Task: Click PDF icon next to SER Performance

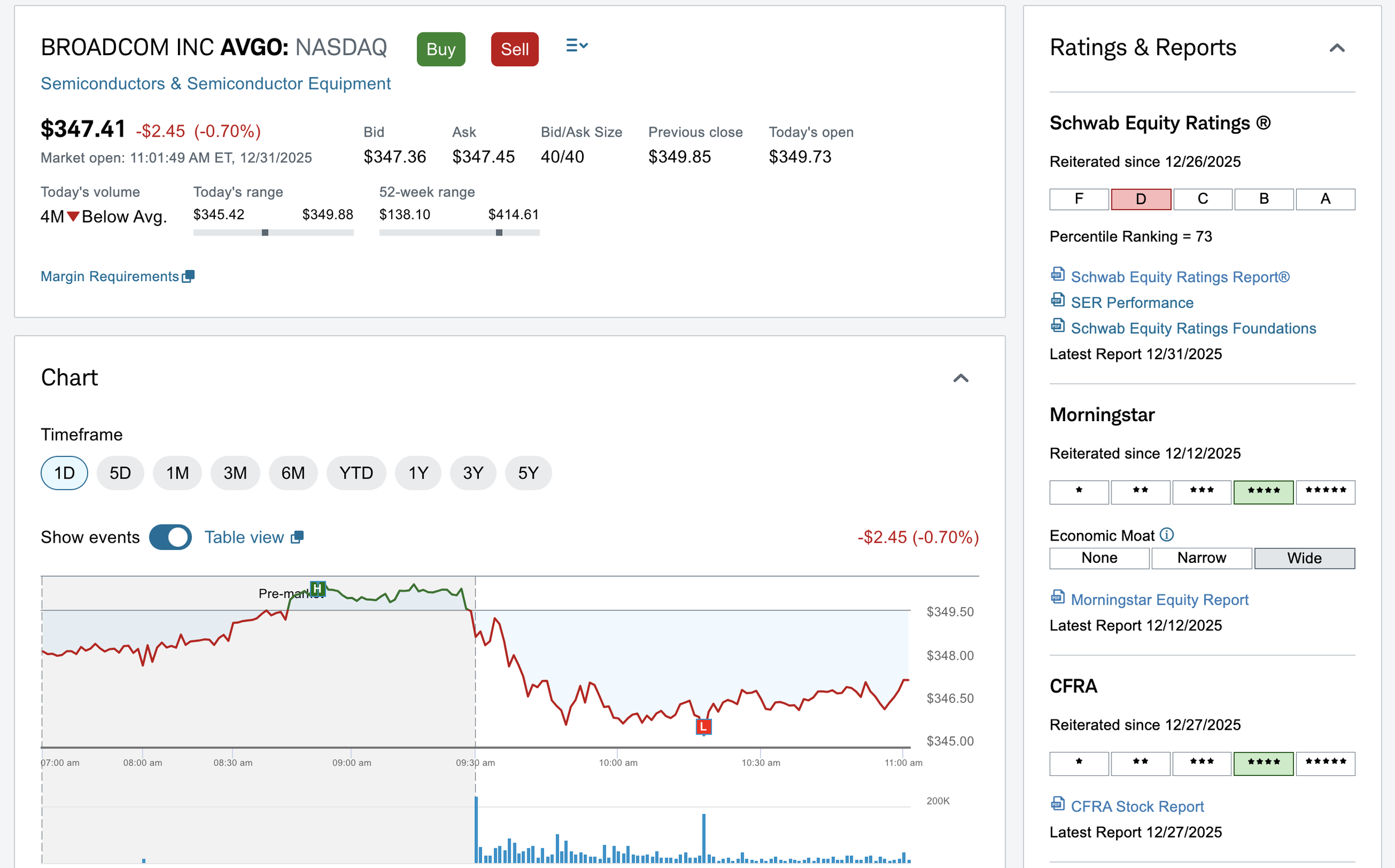Action: [x=1057, y=300]
